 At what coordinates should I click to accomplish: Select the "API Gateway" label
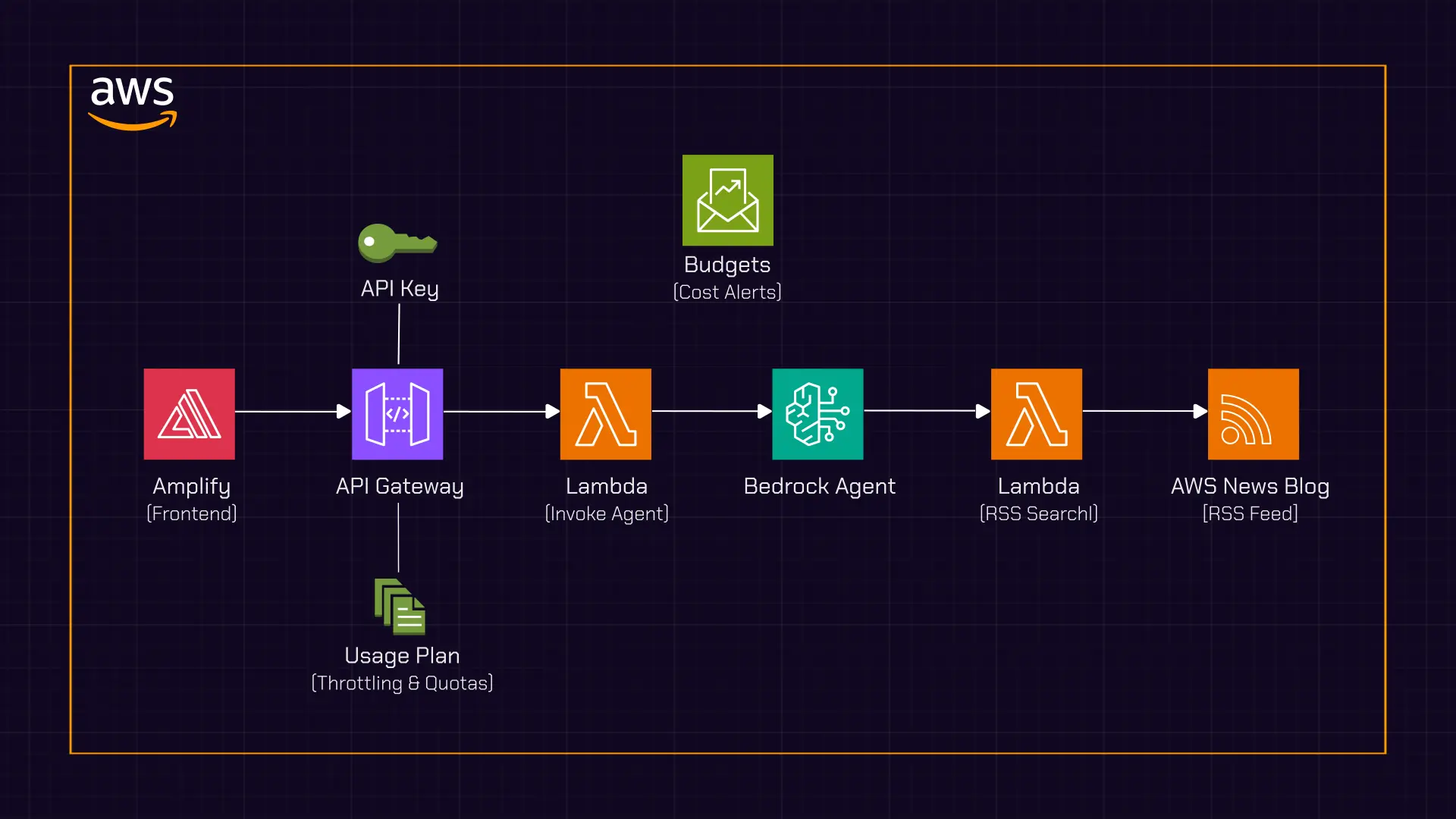(x=400, y=487)
